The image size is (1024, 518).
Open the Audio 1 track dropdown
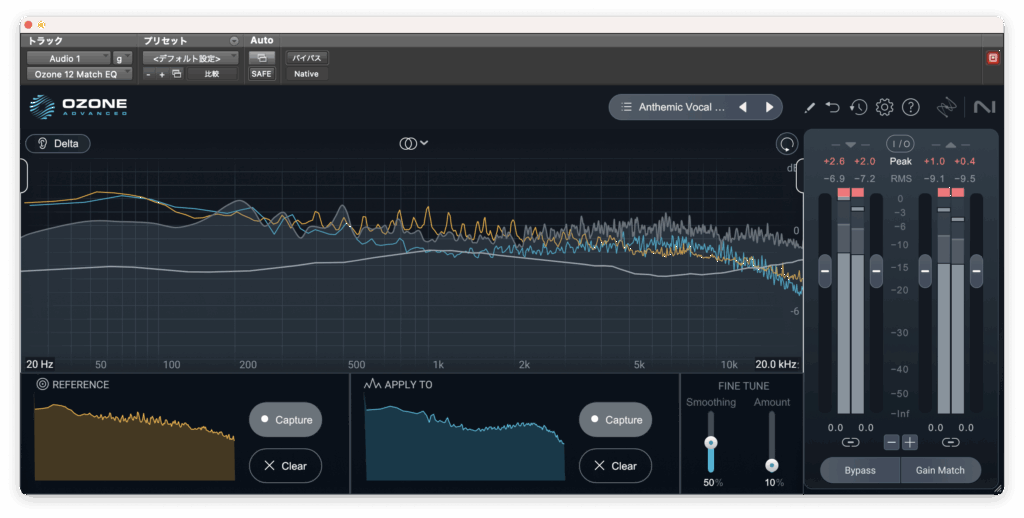[x=68, y=59]
